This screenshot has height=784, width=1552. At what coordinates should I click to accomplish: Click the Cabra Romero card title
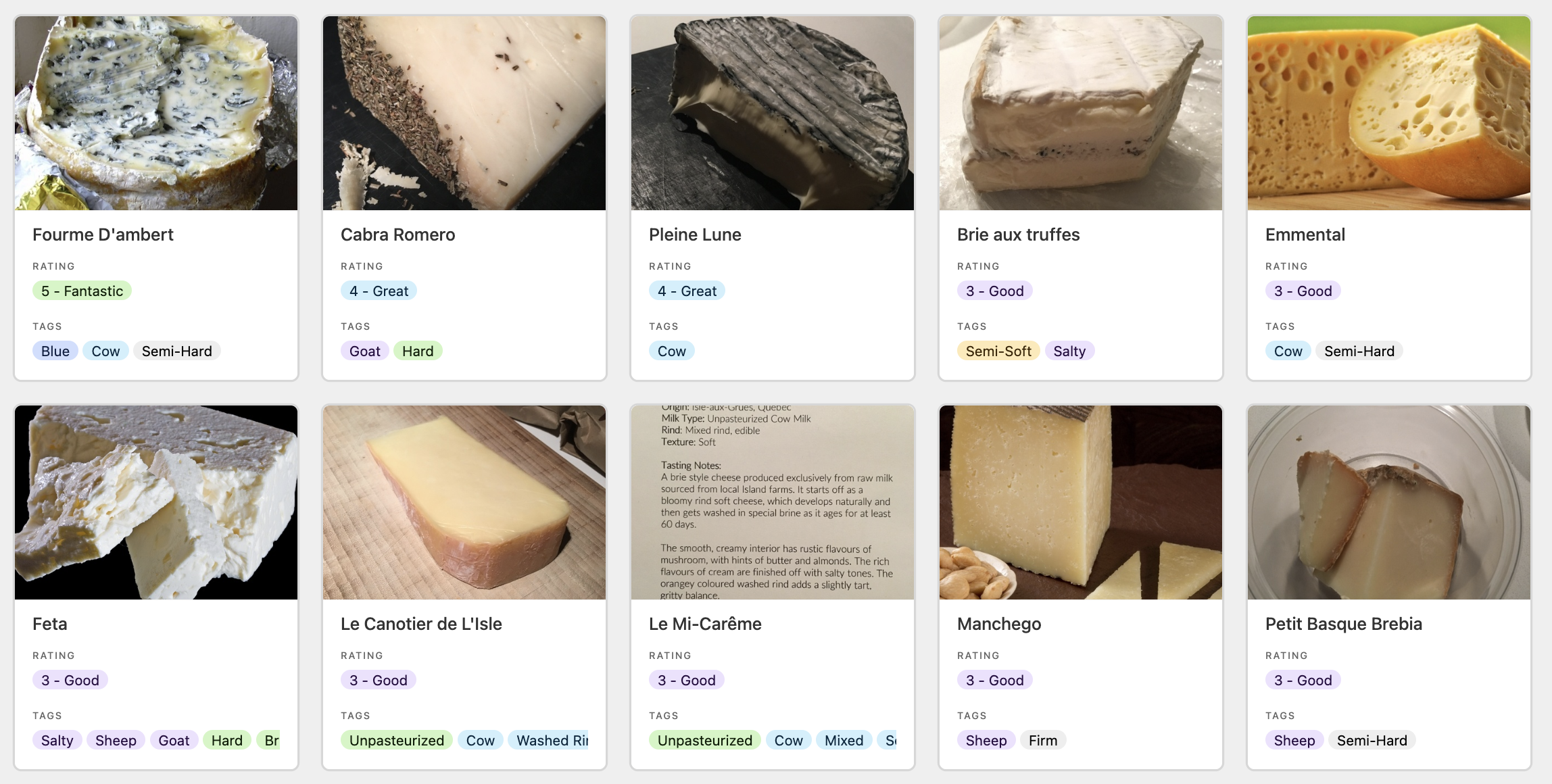(397, 235)
